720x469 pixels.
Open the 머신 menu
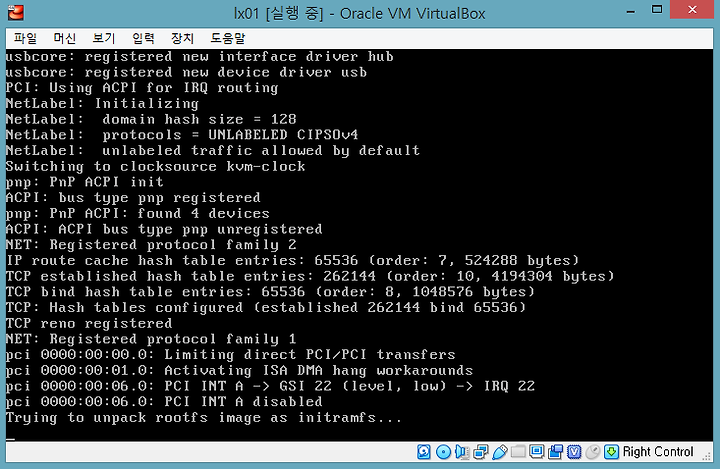65,38
